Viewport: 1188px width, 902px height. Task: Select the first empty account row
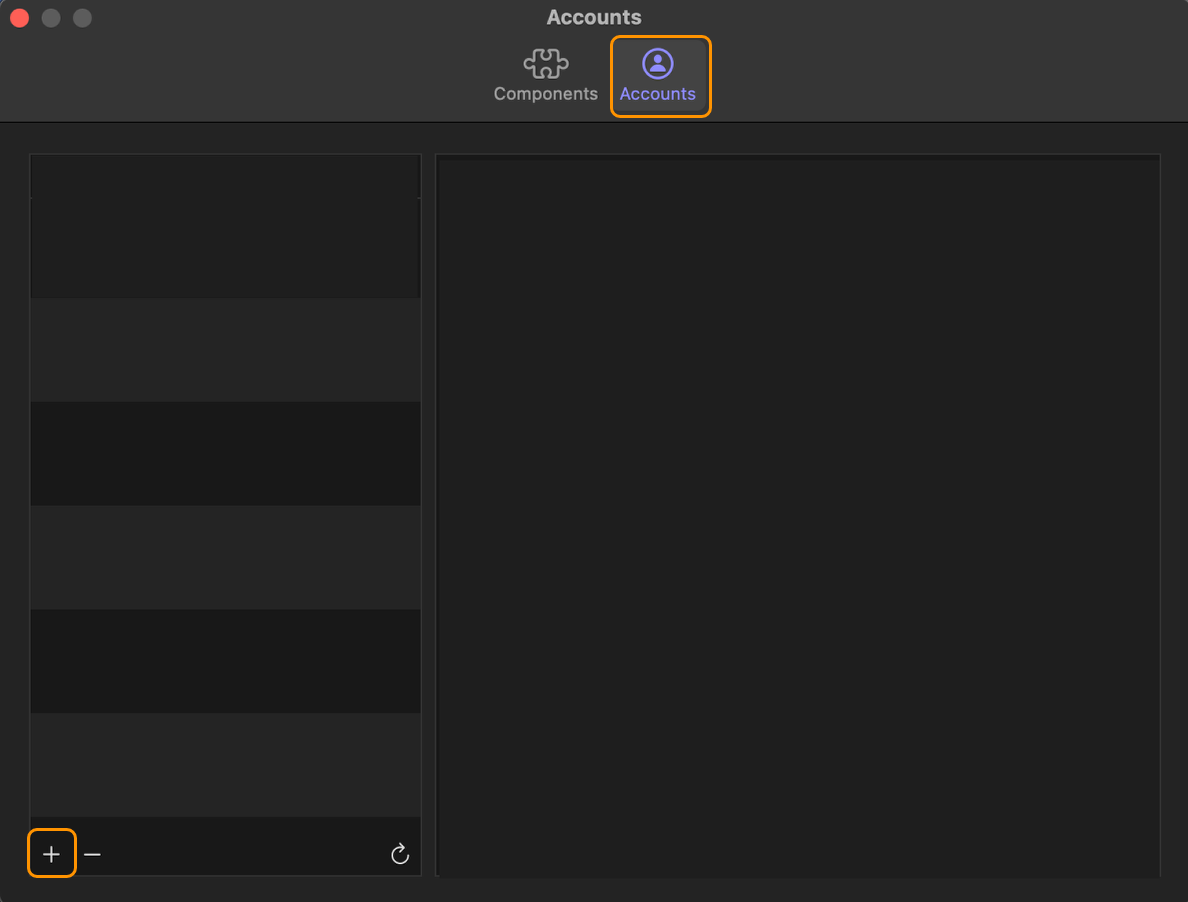tap(225, 248)
